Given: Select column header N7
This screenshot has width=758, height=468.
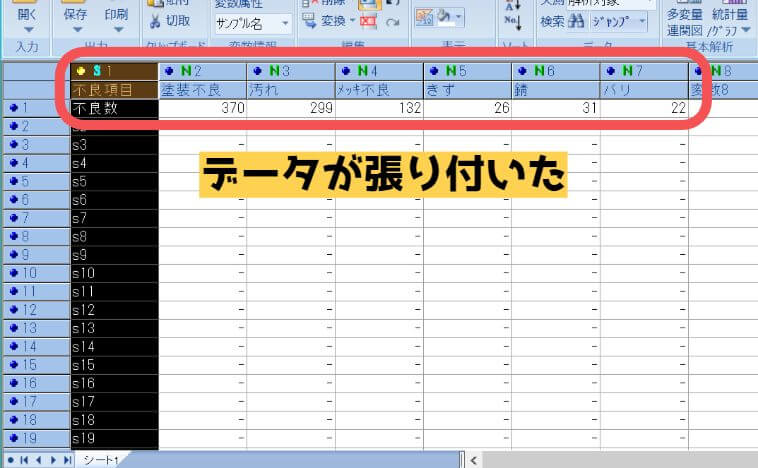Looking at the screenshot, I should 644,71.
